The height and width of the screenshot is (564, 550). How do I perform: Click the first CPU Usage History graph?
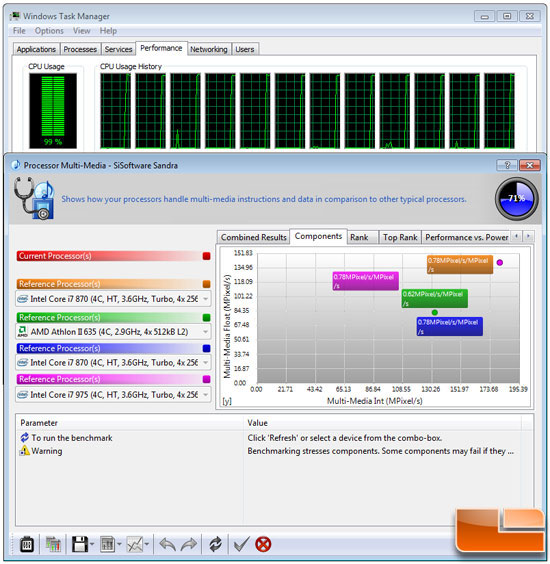(115, 111)
